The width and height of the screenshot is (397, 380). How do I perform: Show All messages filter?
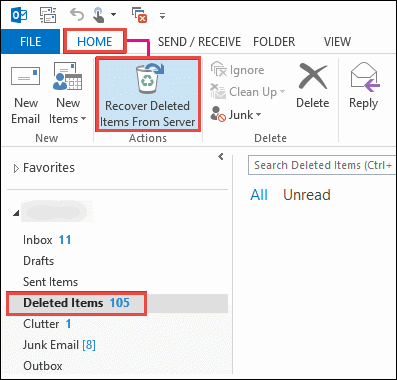[x=259, y=195]
